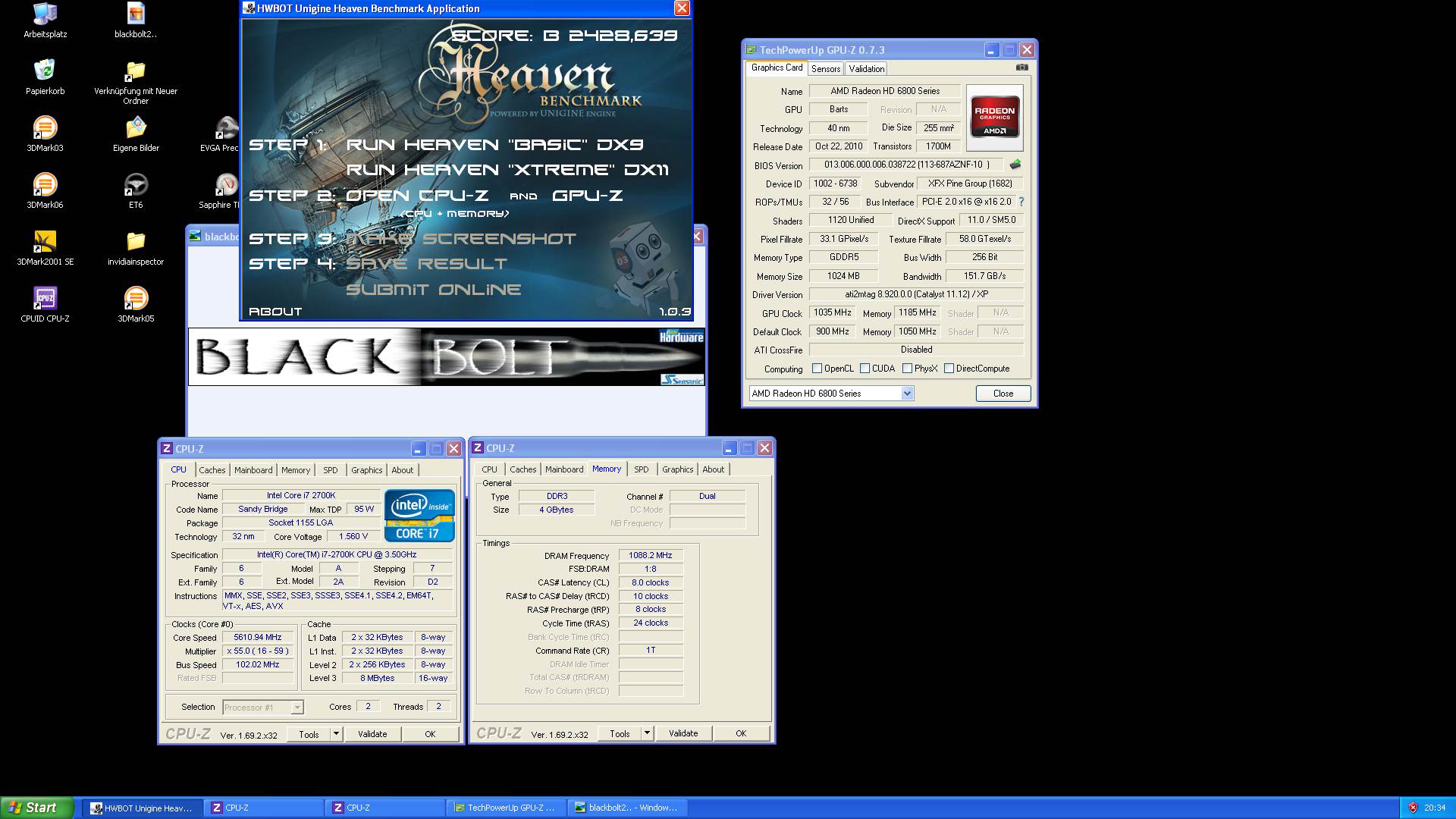1456x819 pixels.
Task: Open the Eigene Bilder folder icon
Action: (x=136, y=133)
